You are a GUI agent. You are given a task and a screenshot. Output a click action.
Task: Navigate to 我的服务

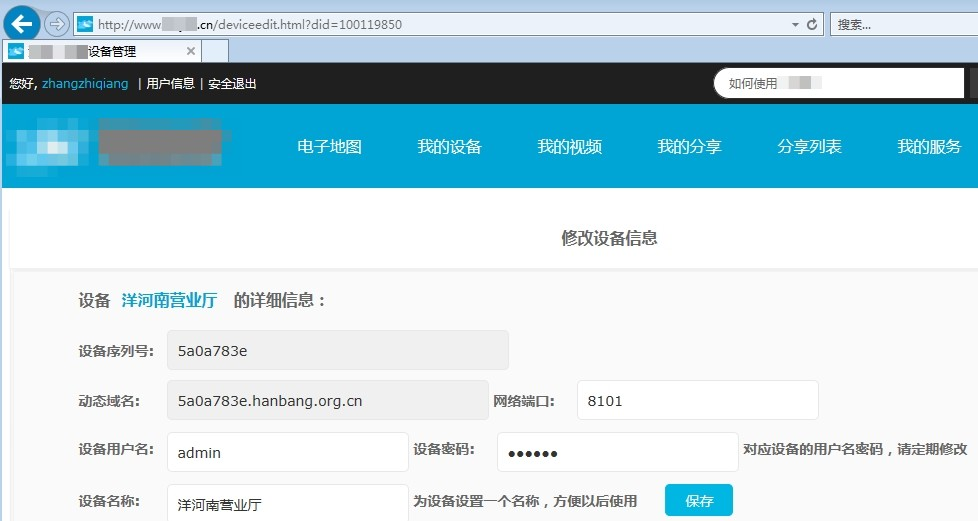[x=929, y=147]
